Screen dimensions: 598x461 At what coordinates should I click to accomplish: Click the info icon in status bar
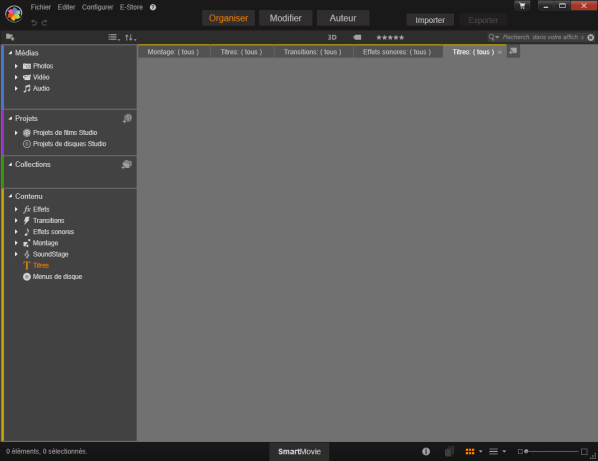pyautogui.click(x=426, y=451)
